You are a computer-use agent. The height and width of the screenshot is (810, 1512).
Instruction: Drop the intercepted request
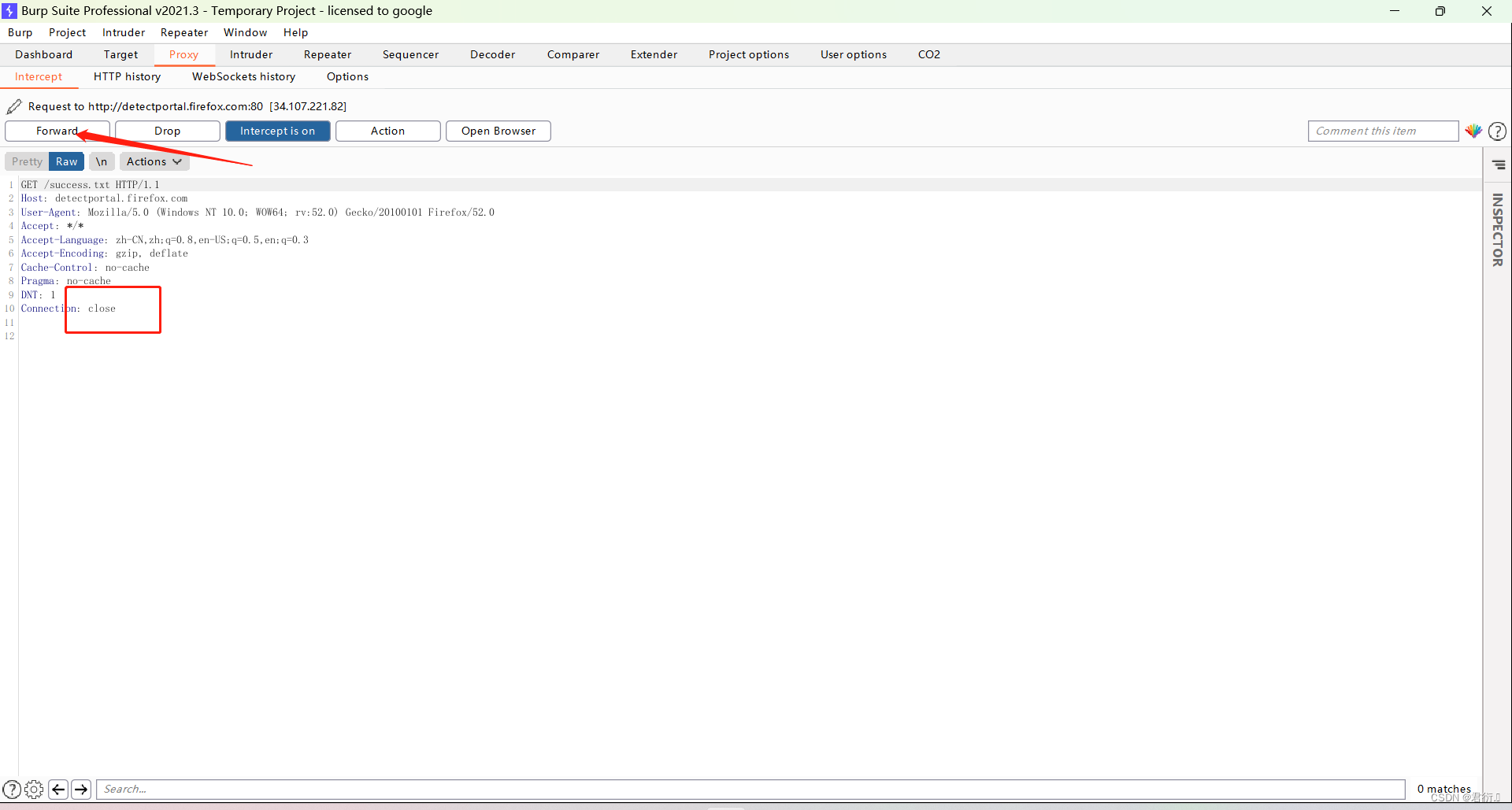[167, 131]
